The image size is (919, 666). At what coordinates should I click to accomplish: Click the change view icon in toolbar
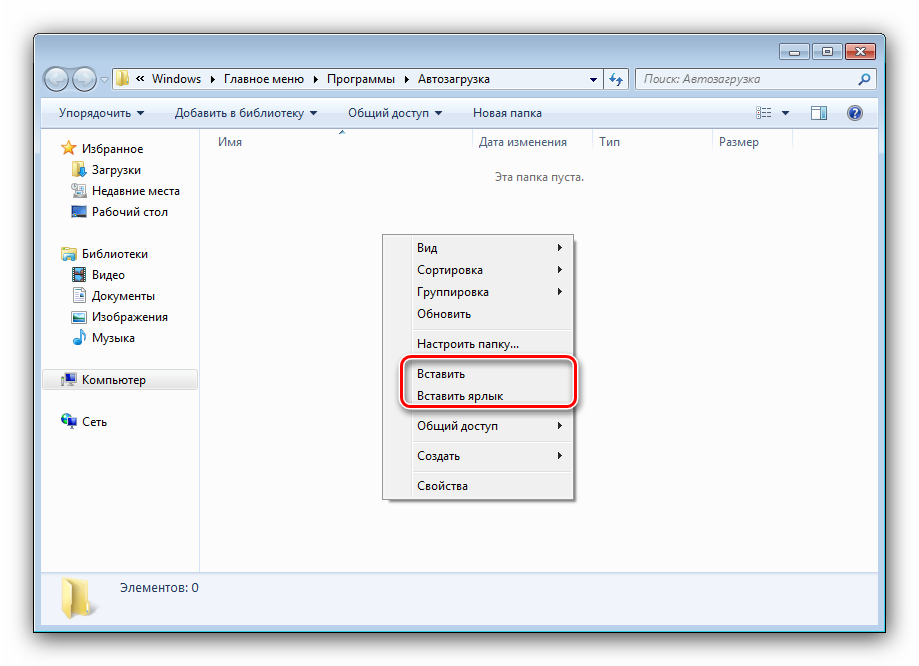765,113
